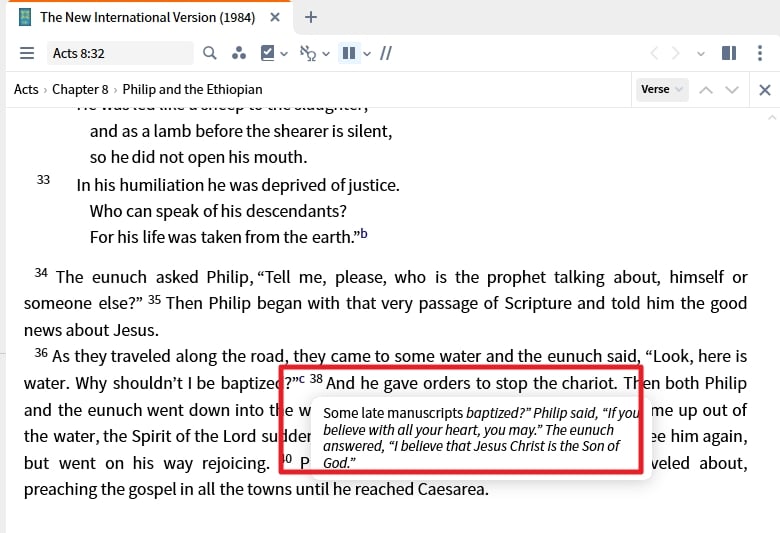Viewport: 780px width, 533px height.
Task: Go forward with the history right arrow
Action: tap(676, 53)
